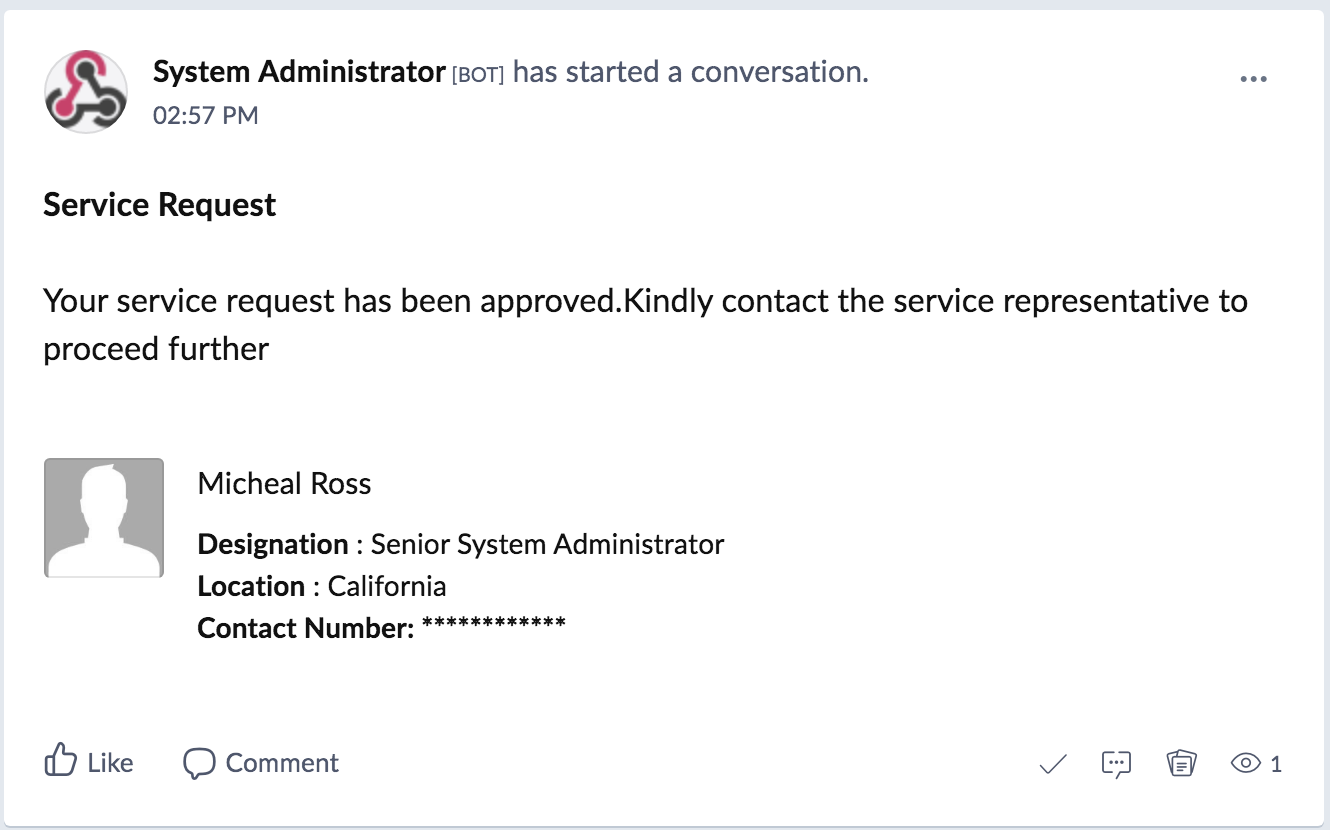The height and width of the screenshot is (830, 1330).
Task: Click the thumbs-up Like icon
Action: point(61,762)
